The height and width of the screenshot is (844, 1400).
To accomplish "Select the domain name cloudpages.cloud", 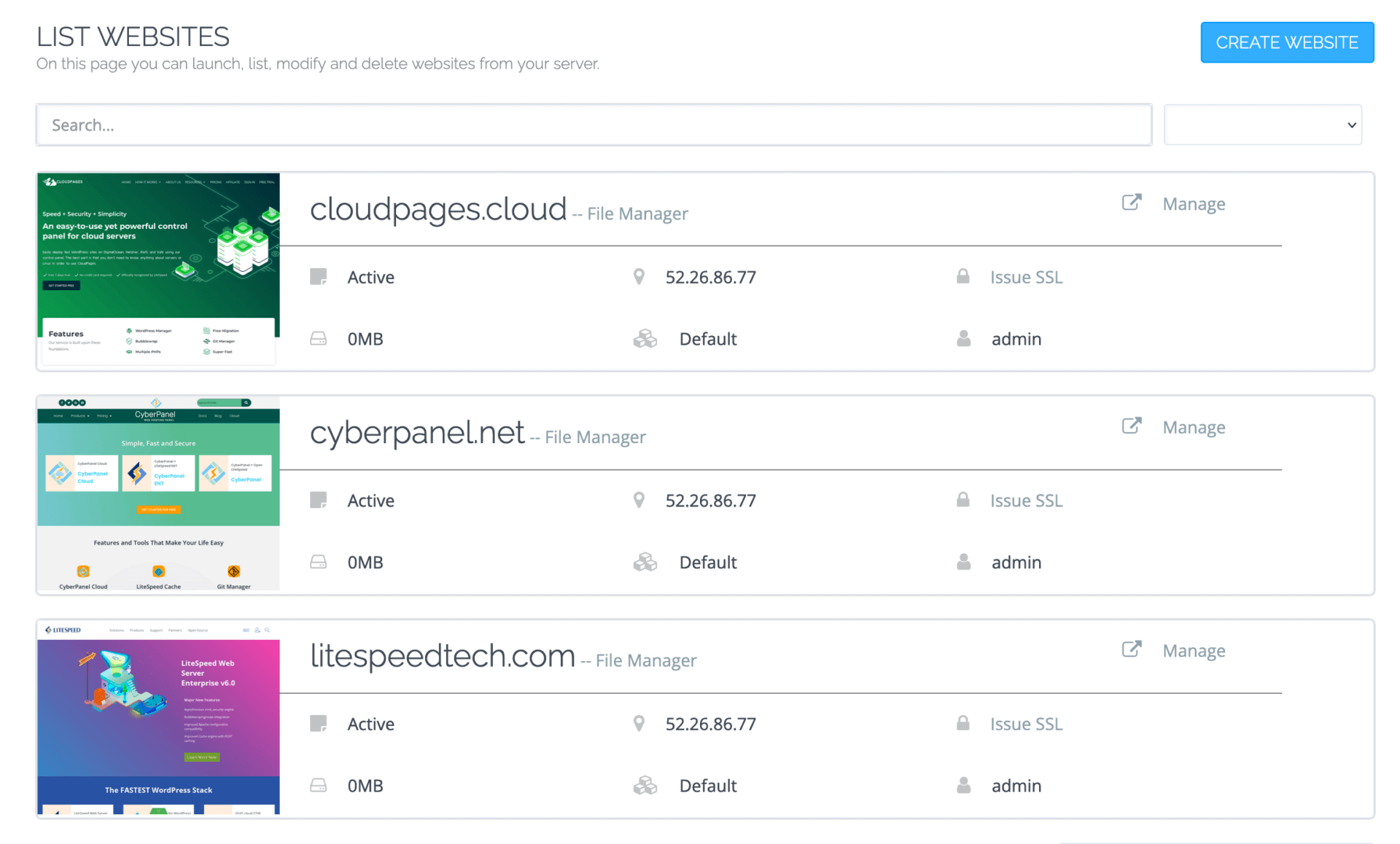I will pyautogui.click(x=437, y=209).
